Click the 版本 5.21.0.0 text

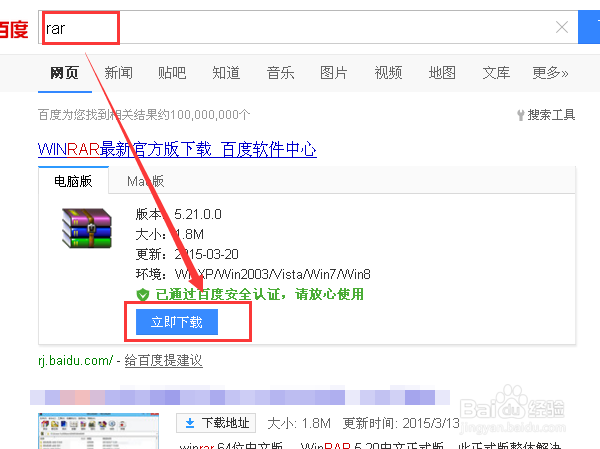(x=178, y=214)
